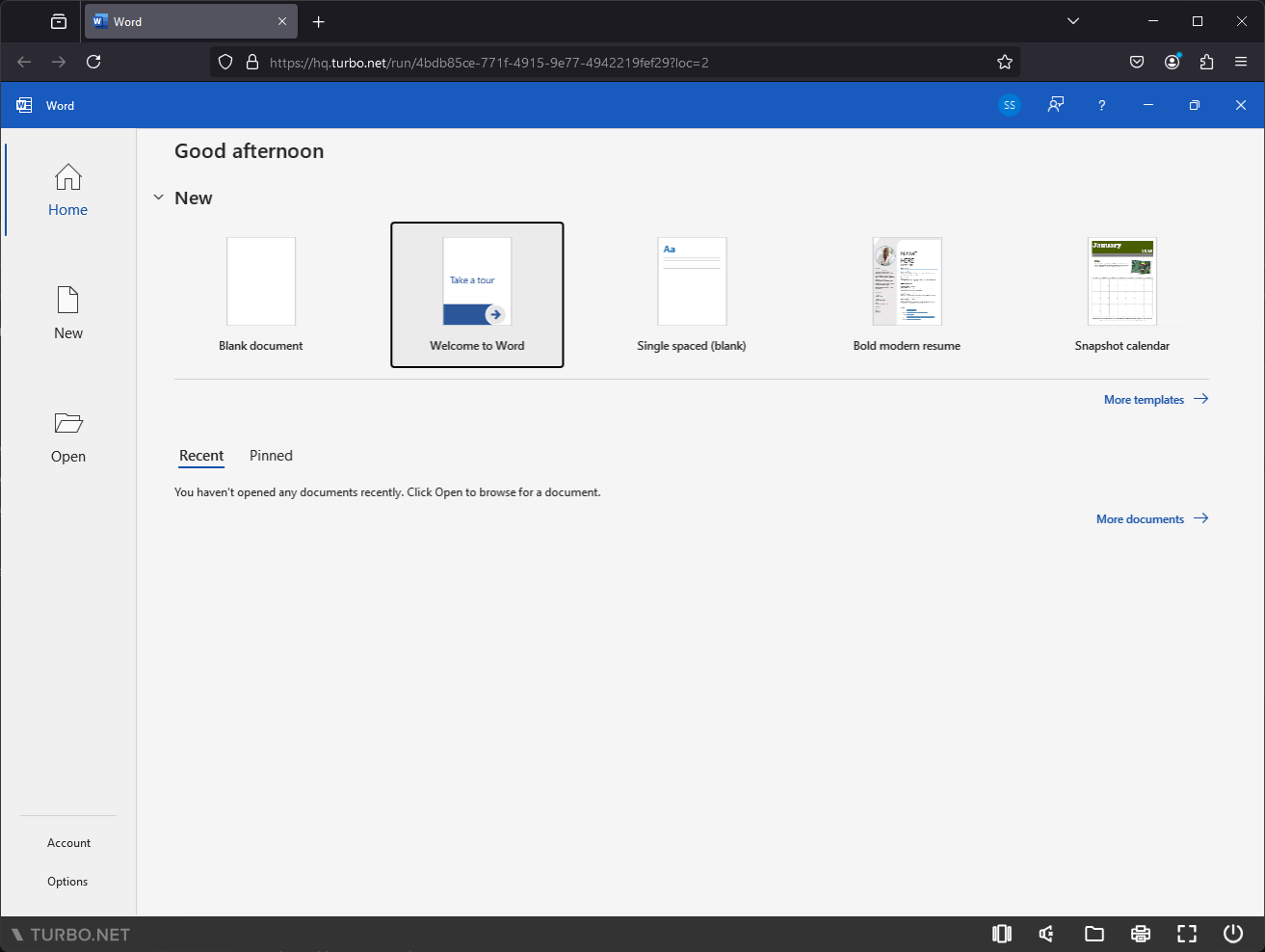Click the power icon in the Turbo.net toolbar
The height and width of the screenshot is (952, 1265).
[1233, 934]
